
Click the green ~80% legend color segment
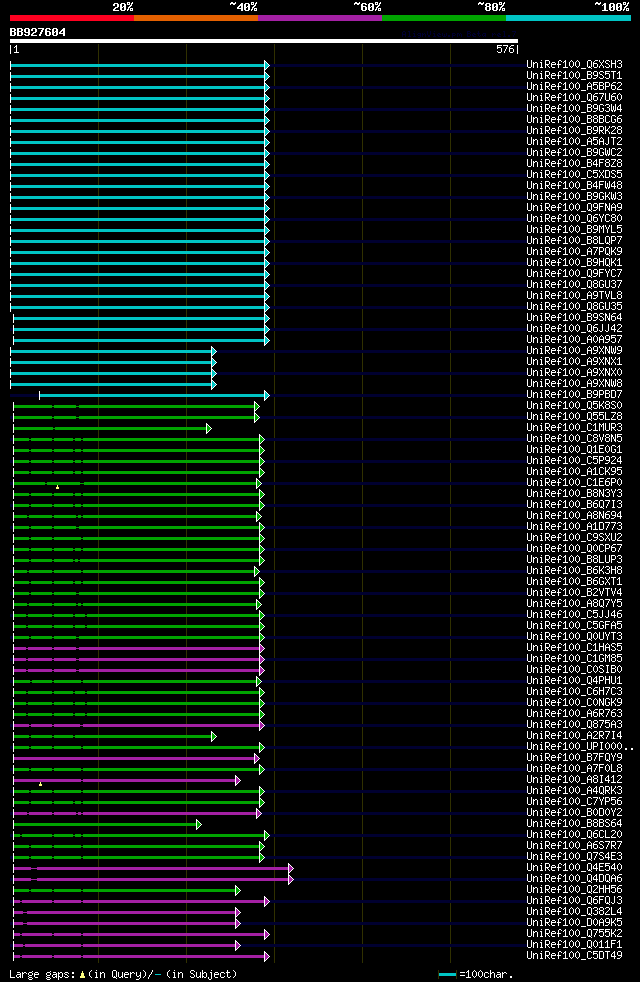coord(444,18)
